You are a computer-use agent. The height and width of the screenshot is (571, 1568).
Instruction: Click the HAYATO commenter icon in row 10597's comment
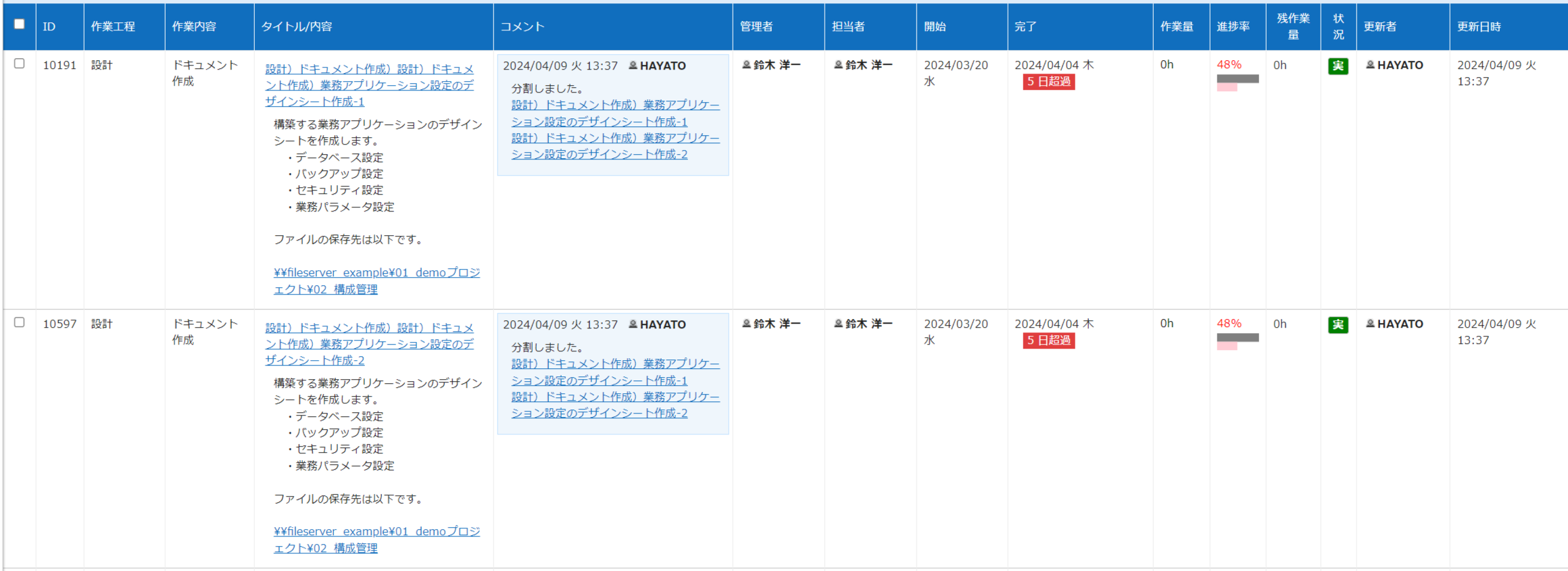[633, 324]
